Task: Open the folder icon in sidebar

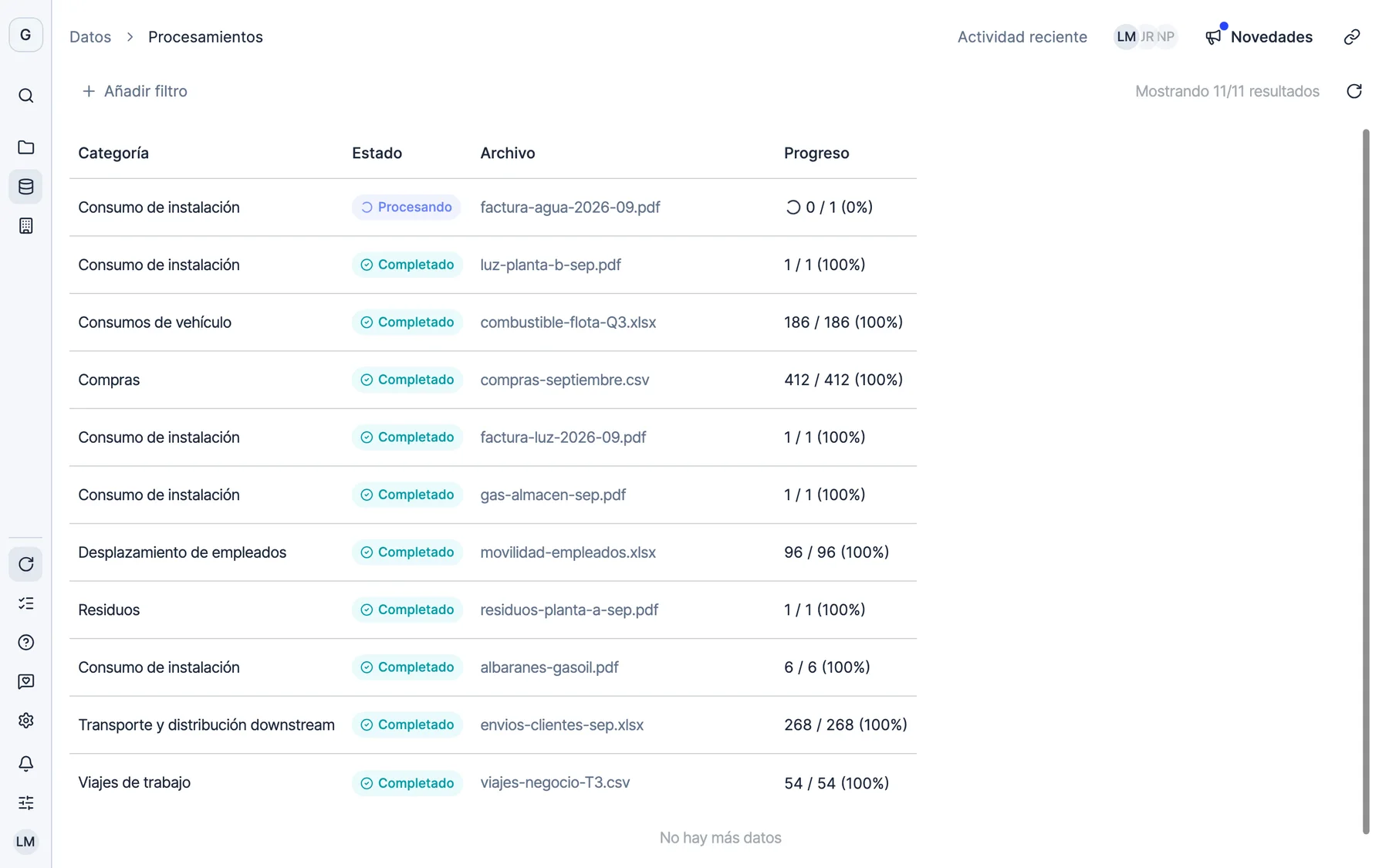Action: (25, 147)
